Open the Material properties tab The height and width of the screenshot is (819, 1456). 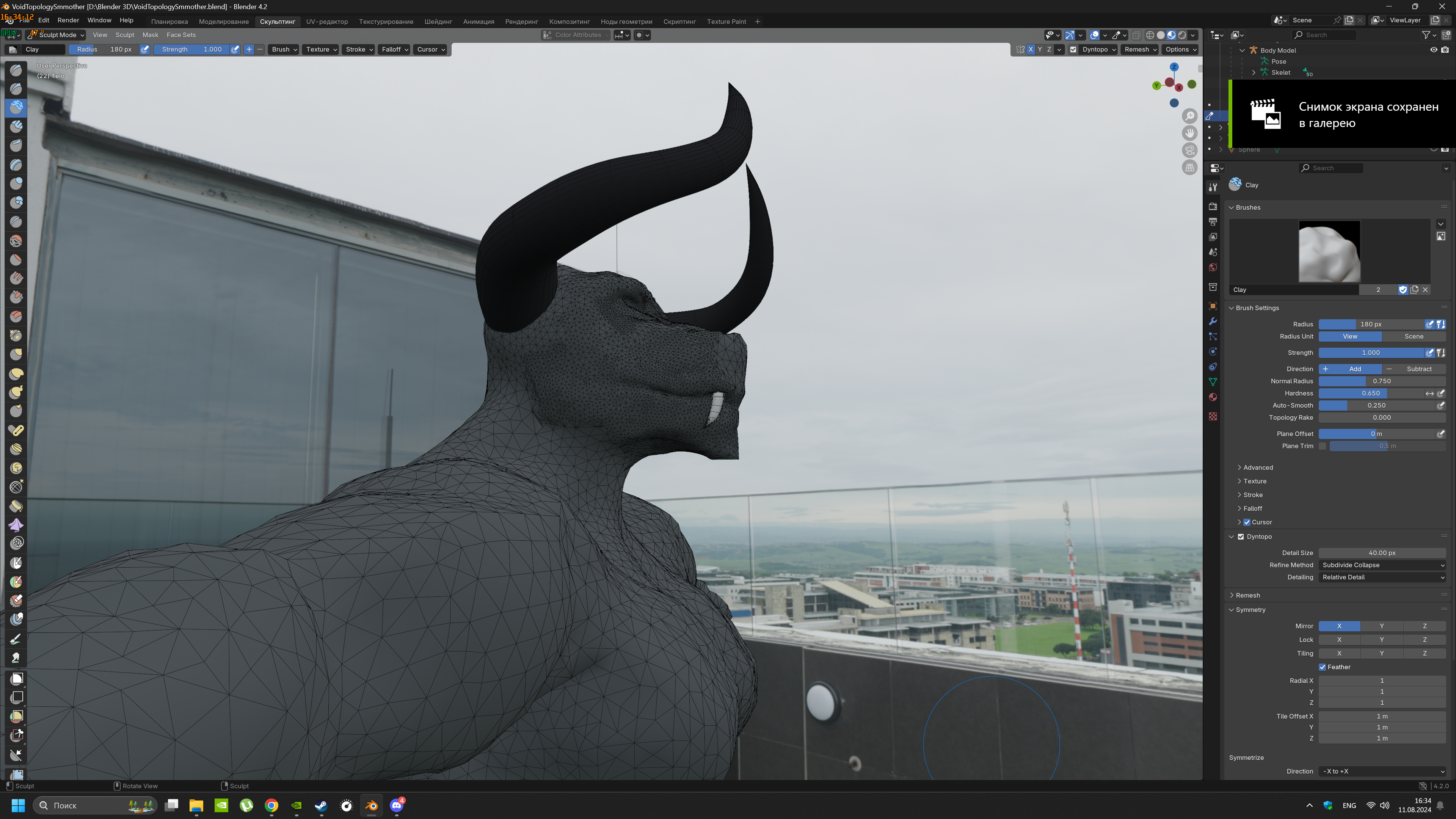(1213, 397)
